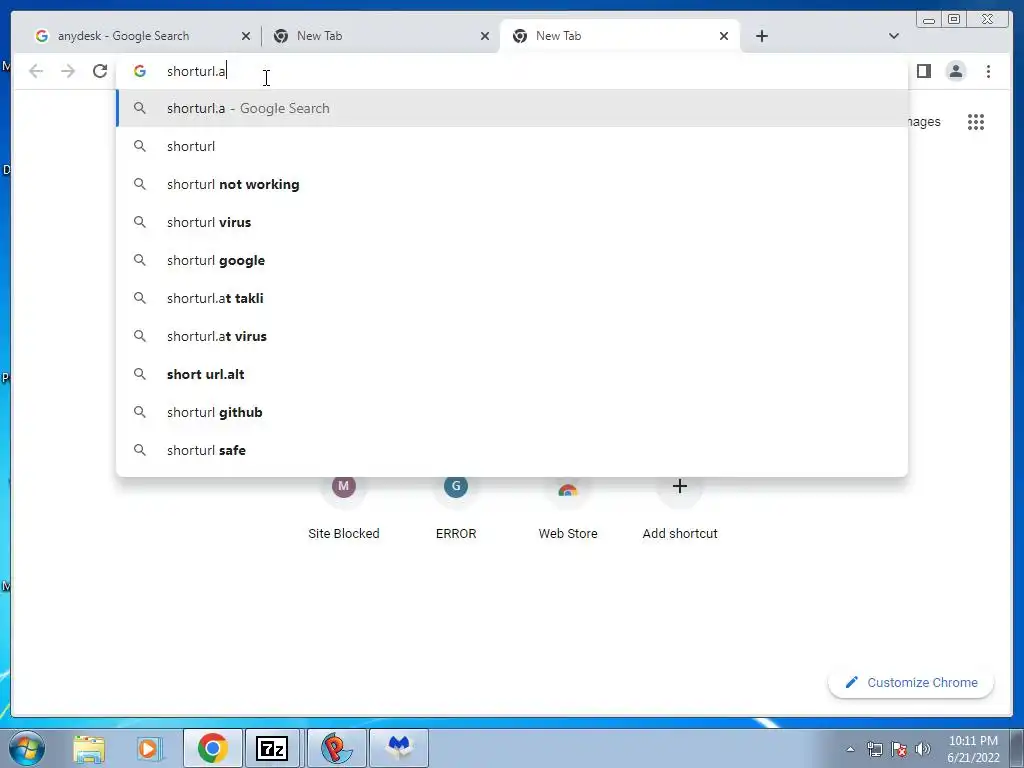Open 7-Zip from the taskbar
1024x768 pixels.
[x=272, y=748]
